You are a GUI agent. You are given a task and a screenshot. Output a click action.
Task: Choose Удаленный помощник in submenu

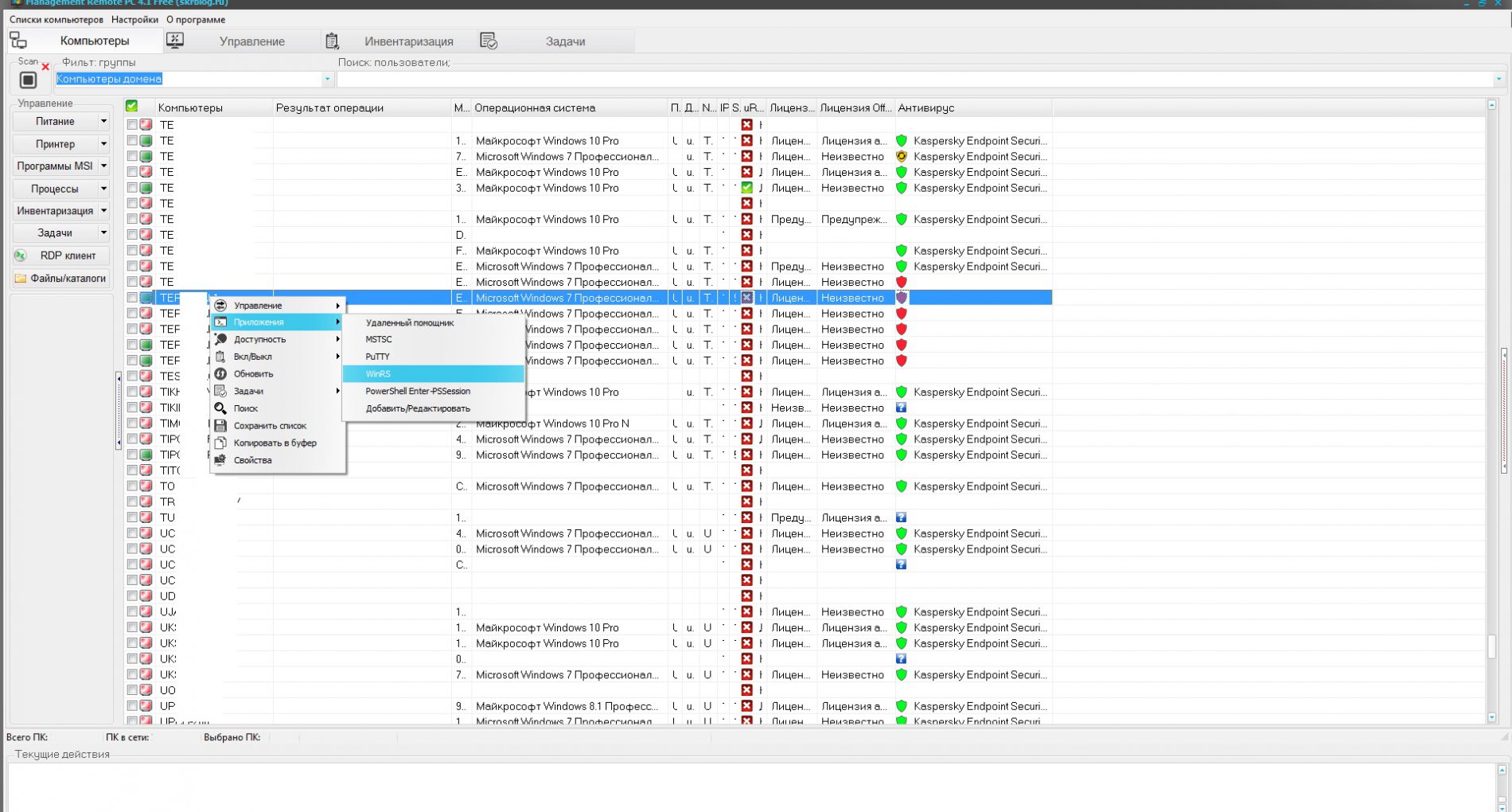(434, 323)
